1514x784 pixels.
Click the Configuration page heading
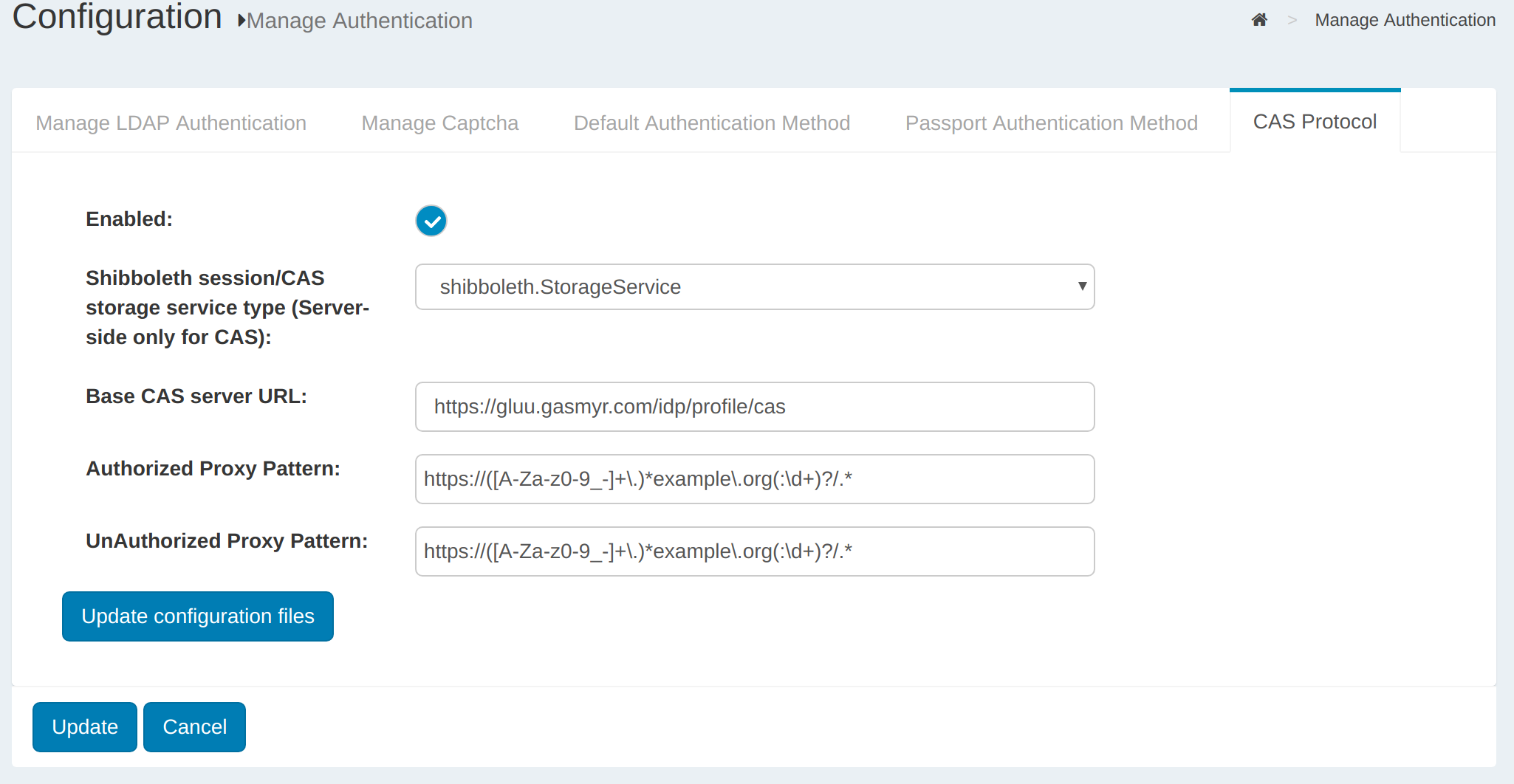coord(117,17)
